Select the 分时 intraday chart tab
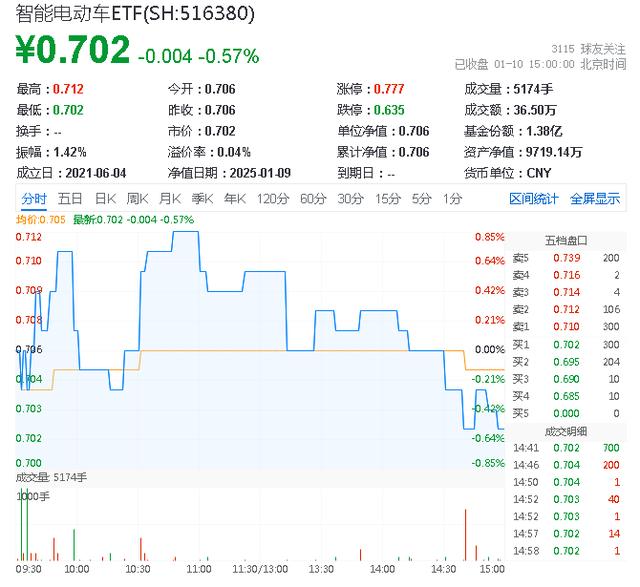The image size is (640, 587). click(33, 198)
